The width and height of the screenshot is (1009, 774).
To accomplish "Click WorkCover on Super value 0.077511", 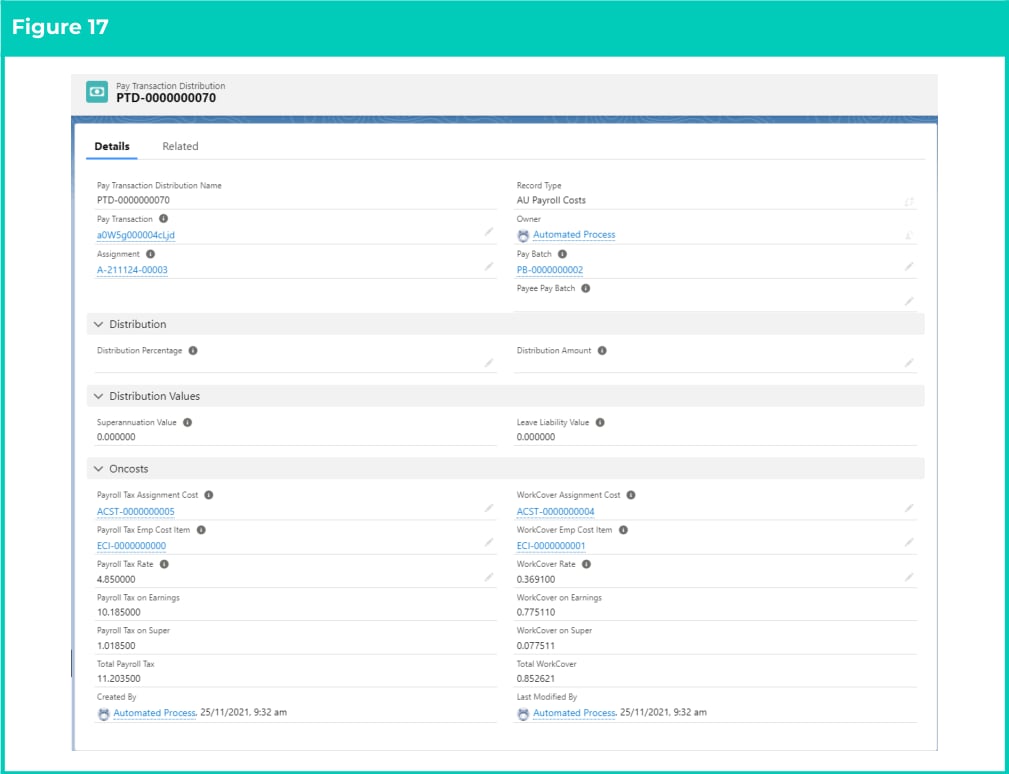I will tap(535, 645).
